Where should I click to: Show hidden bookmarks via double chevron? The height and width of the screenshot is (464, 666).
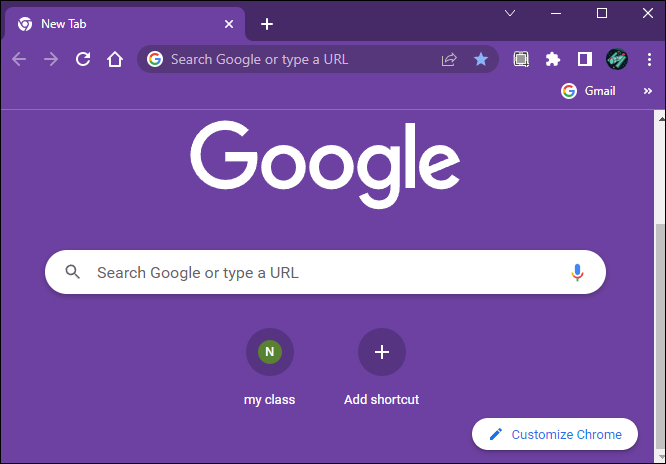tap(647, 91)
